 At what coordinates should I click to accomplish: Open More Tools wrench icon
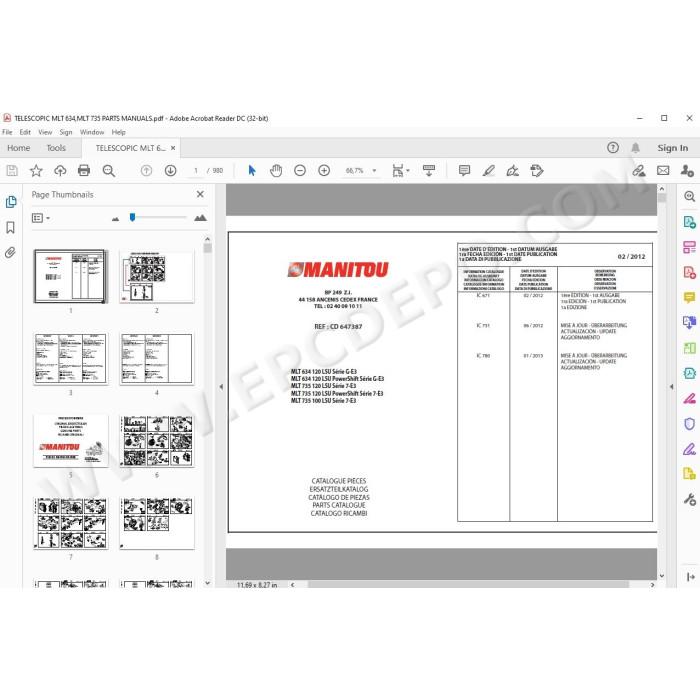(x=689, y=499)
